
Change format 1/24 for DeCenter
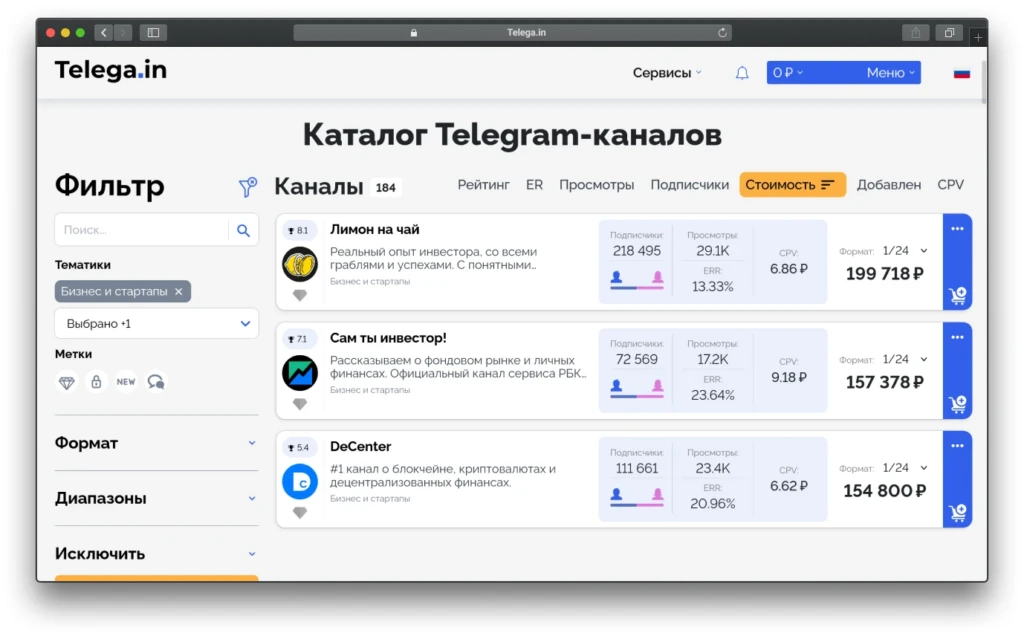coord(904,468)
